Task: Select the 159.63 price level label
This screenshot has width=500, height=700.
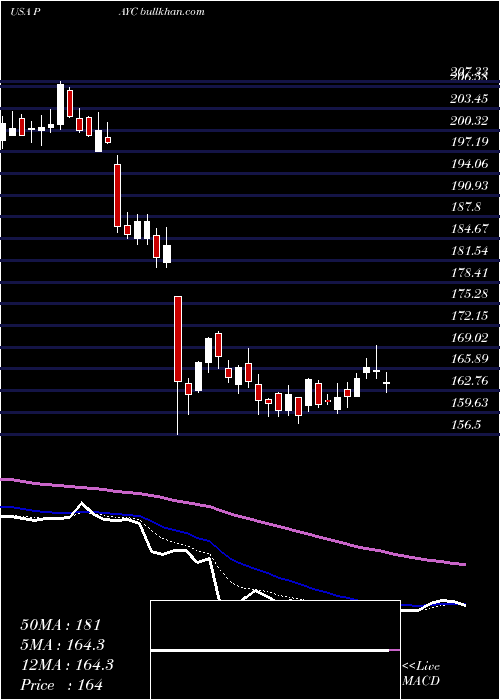Action: pos(469,403)
